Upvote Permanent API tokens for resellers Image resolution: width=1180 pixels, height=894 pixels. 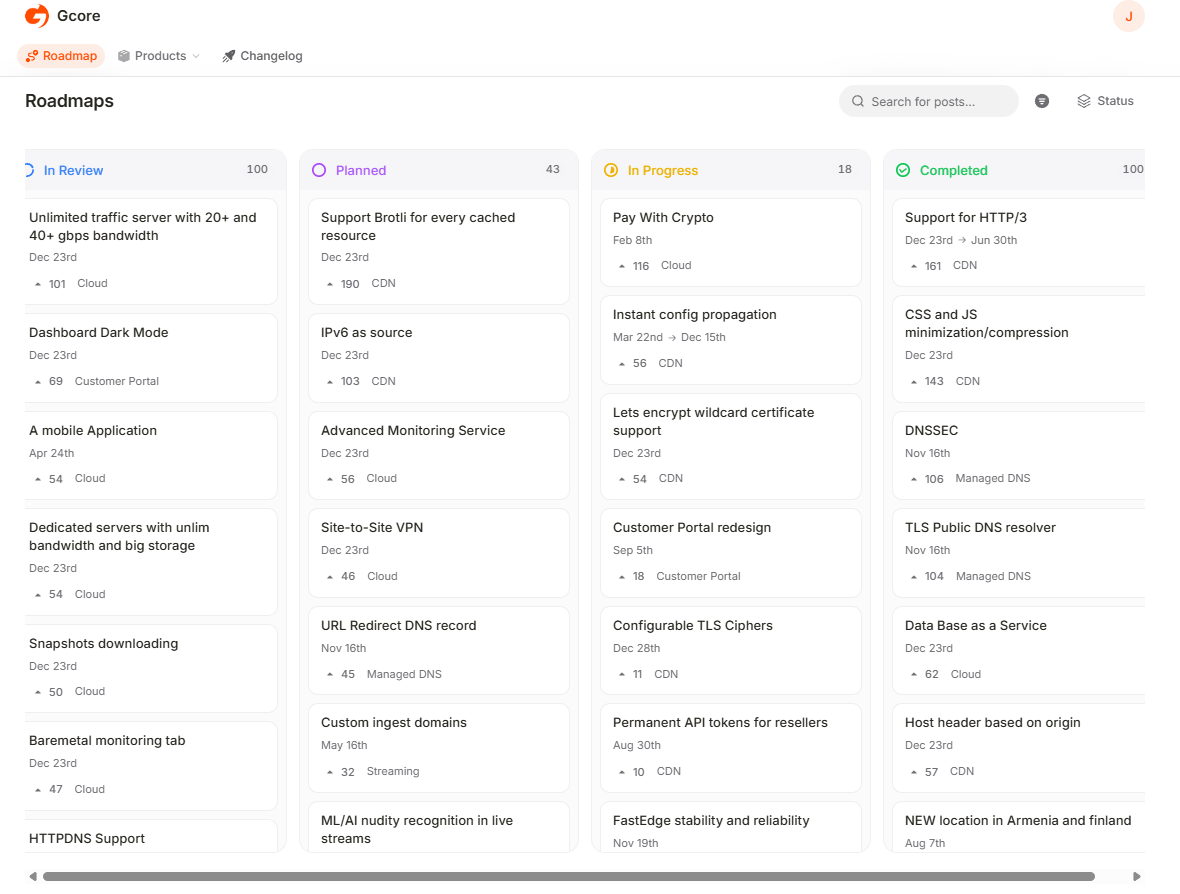click(x=631, y=771)
